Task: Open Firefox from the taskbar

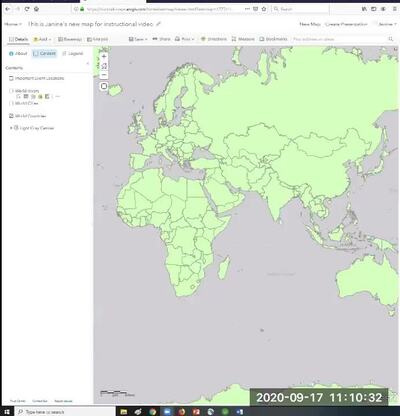Action: click(x=182, y=412)
